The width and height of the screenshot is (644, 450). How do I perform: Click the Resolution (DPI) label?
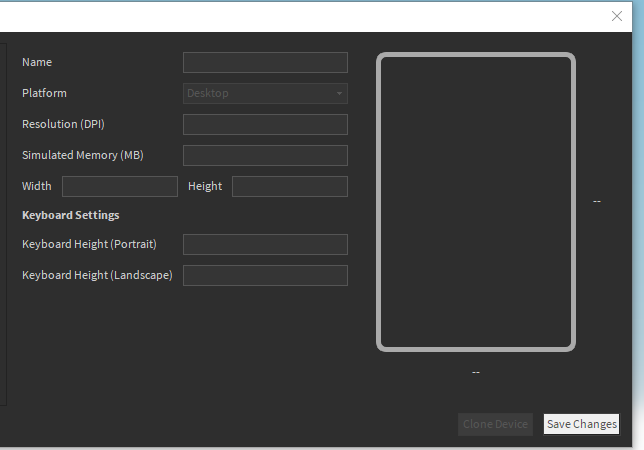pos(63,124)
